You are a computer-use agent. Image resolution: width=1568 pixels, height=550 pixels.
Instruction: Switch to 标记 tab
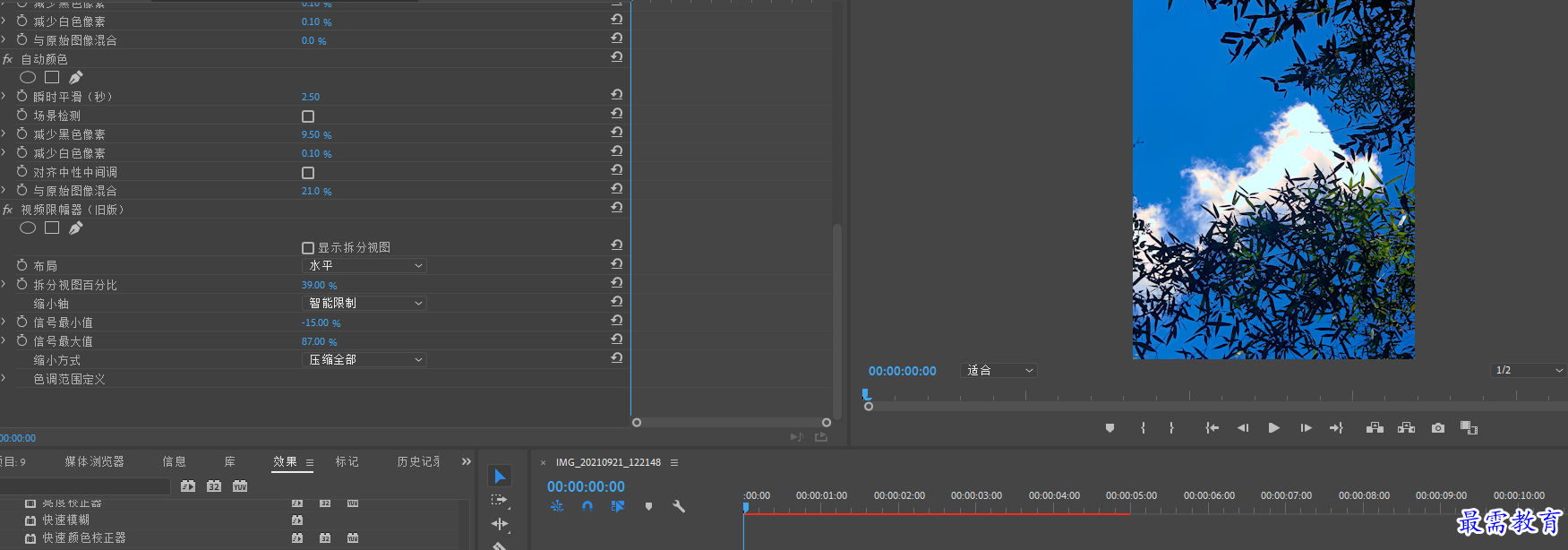click(347, 462)
